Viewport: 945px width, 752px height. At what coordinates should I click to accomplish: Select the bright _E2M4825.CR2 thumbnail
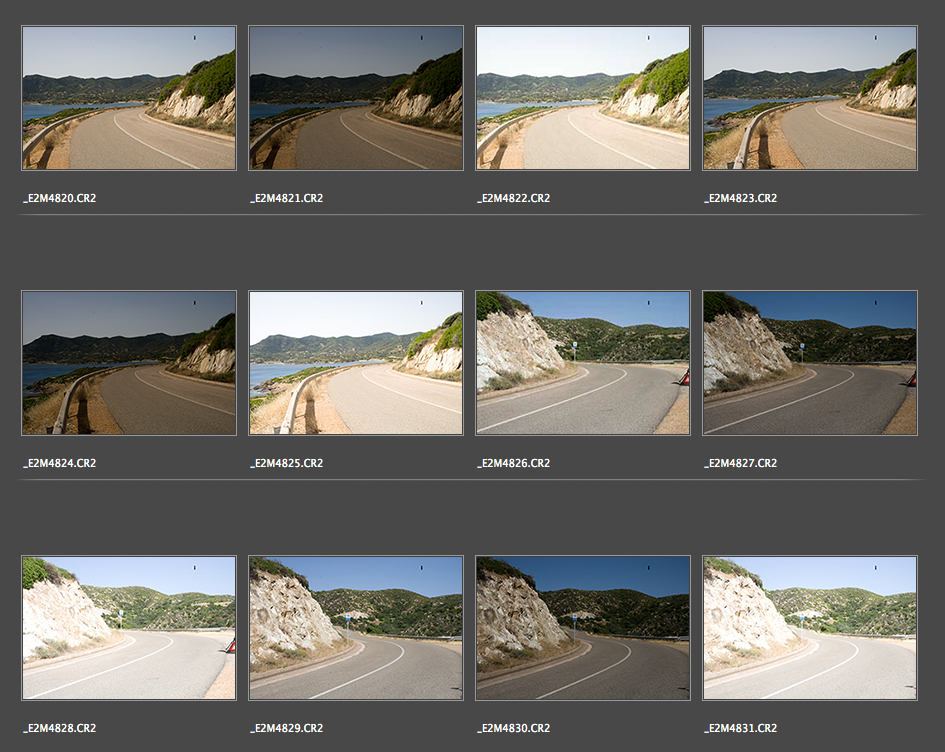coord(356,363)
